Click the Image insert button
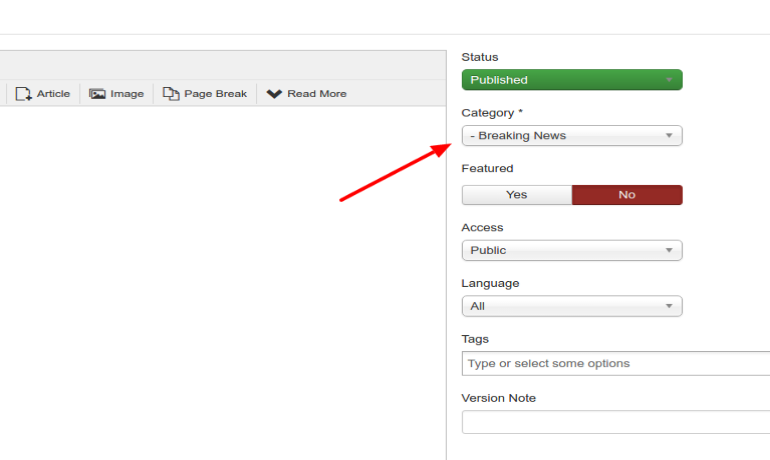 click(x=116, y=93)
